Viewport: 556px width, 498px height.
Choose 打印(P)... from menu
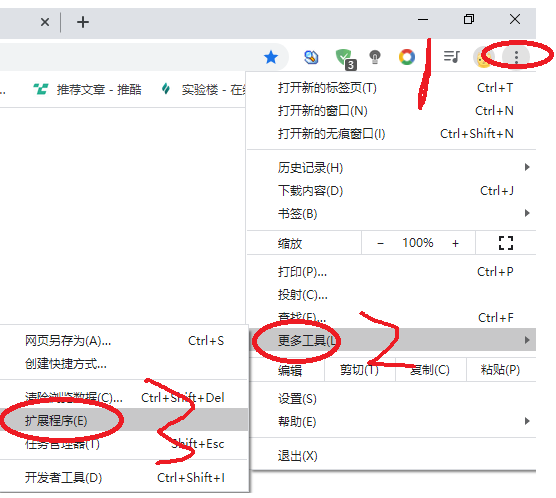click(x=391, y=272)
